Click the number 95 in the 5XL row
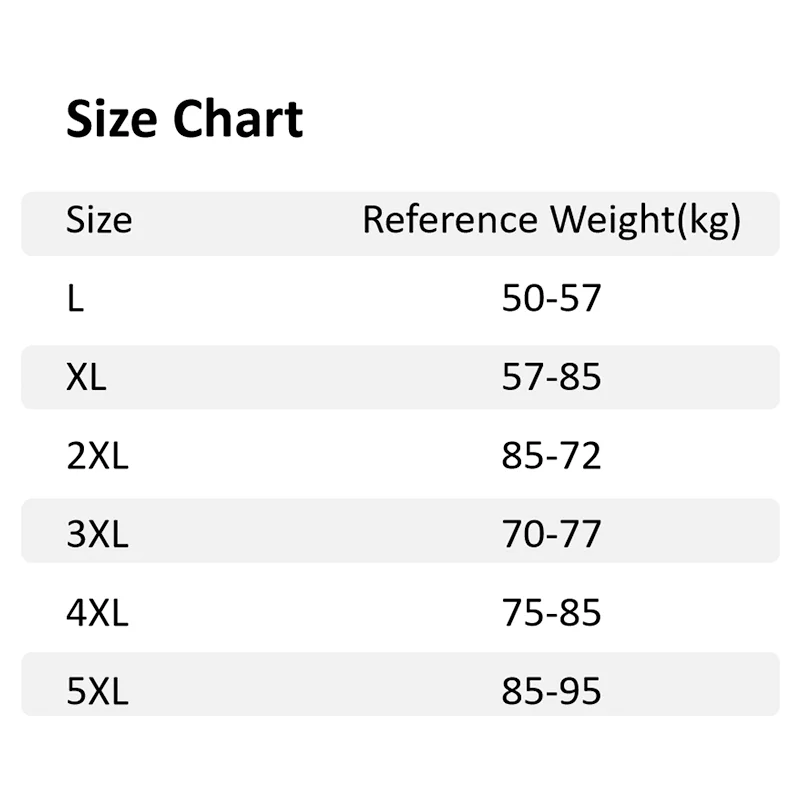 [x=580, y=691]
